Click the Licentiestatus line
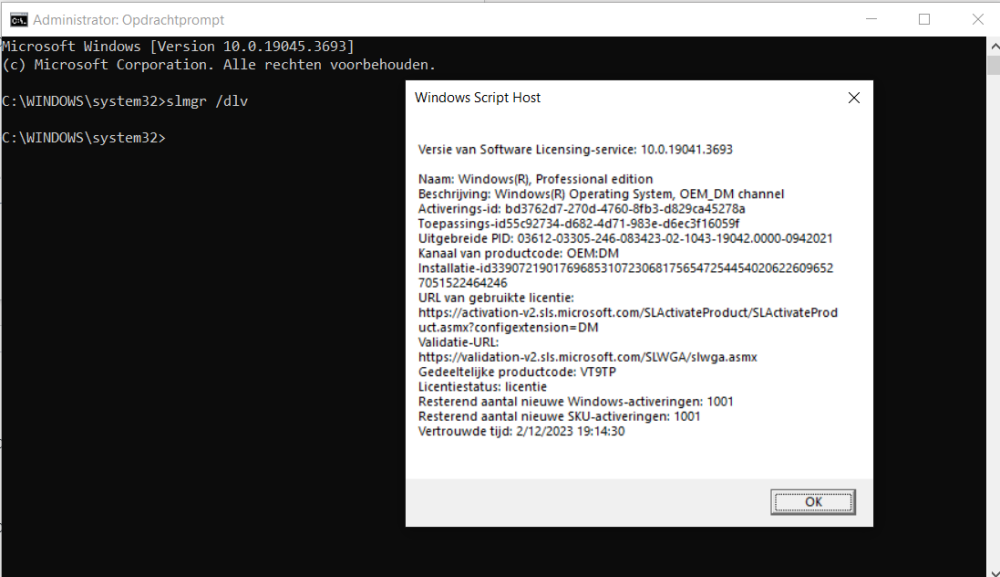 pyautogui.click(x=482, y=387)
